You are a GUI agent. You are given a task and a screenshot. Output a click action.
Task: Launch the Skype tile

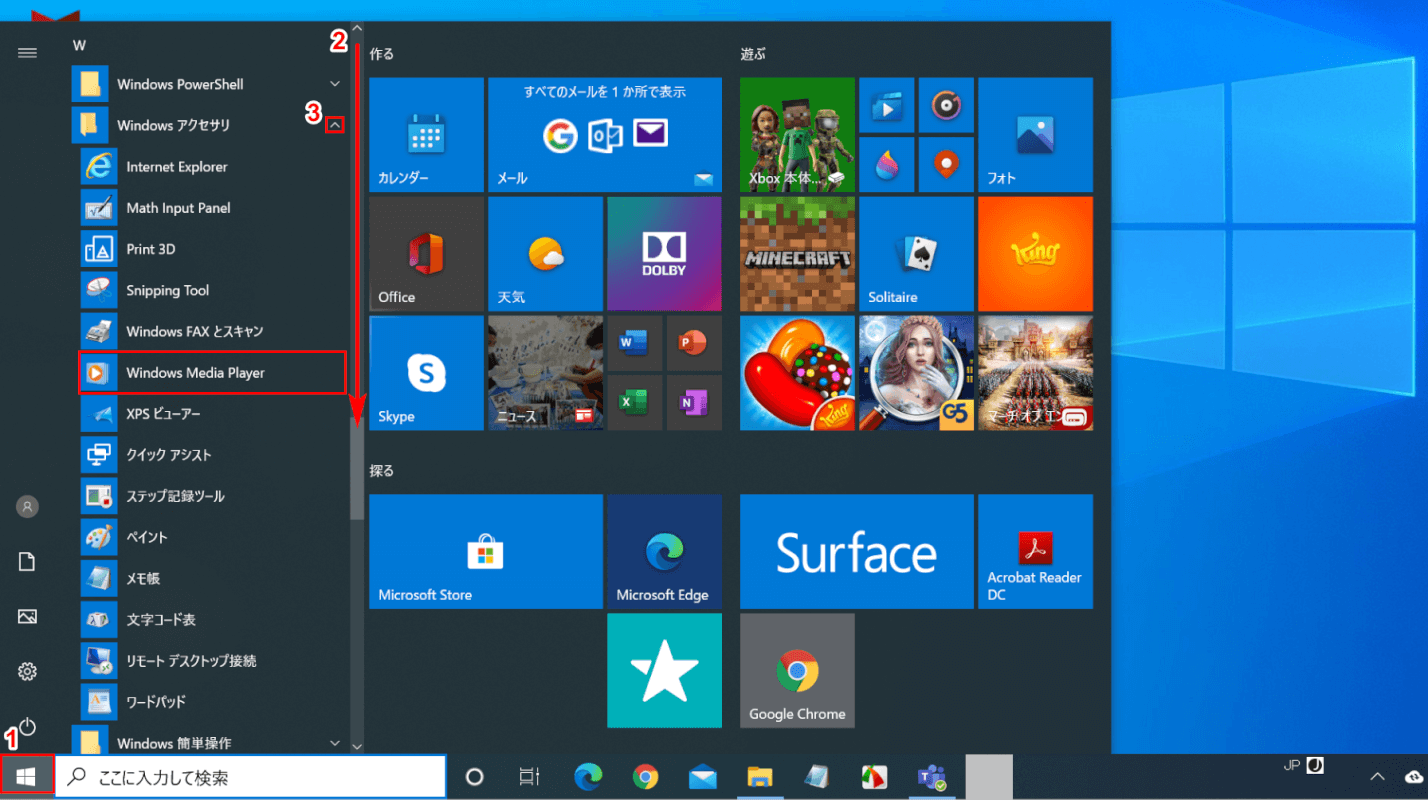426,373
